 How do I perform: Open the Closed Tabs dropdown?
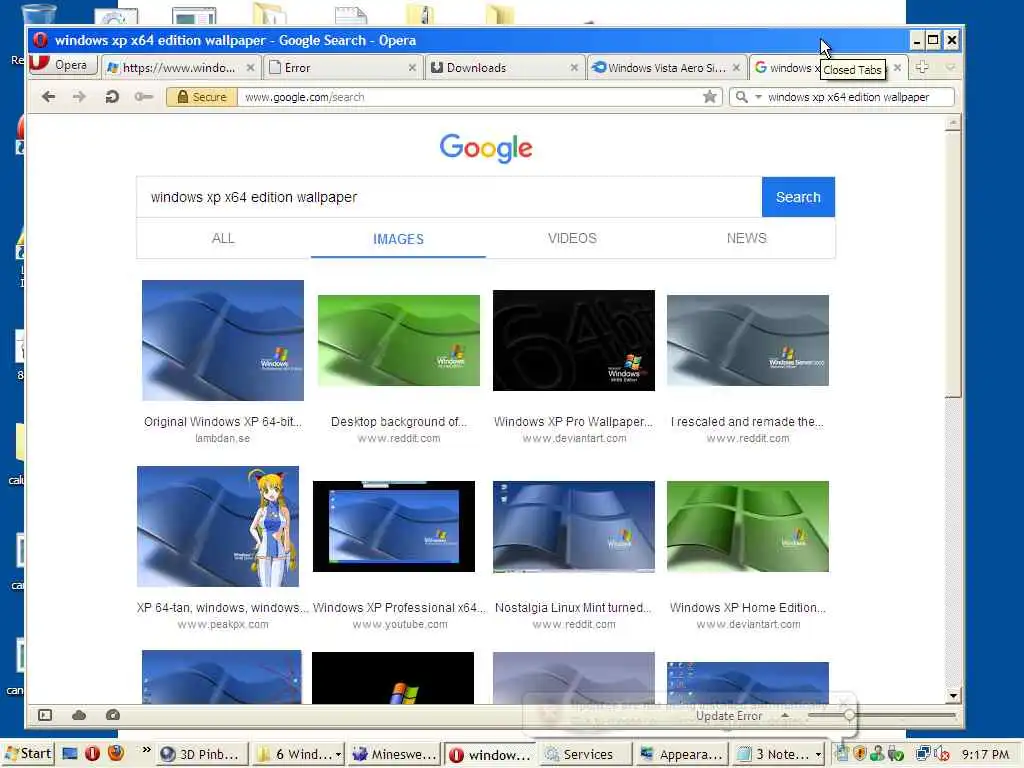point(950,67)
